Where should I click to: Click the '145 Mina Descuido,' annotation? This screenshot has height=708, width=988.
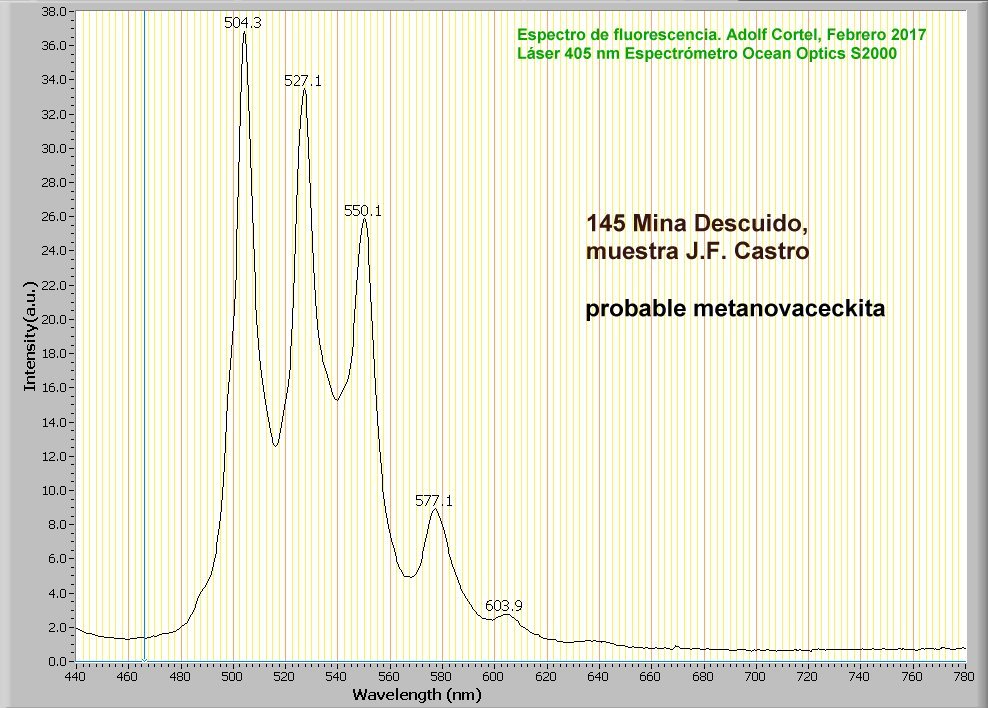click(x=697, y=223)
